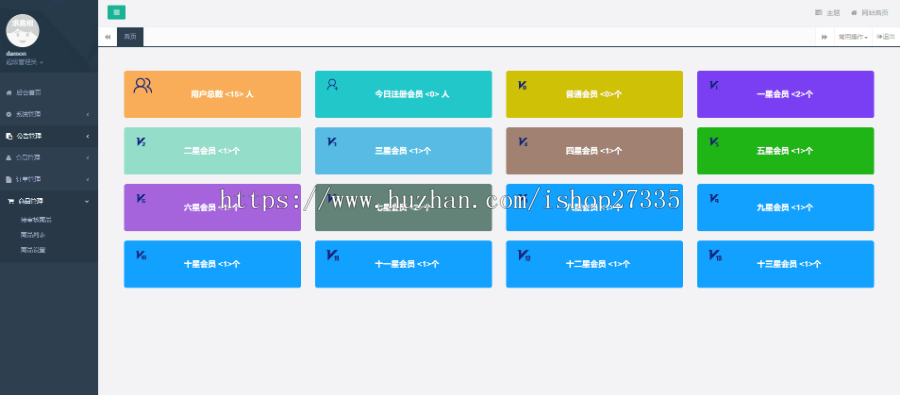This screenshot has height=395, width=900.
Task: Click the 退出 logout button
Action: point(886,37)
